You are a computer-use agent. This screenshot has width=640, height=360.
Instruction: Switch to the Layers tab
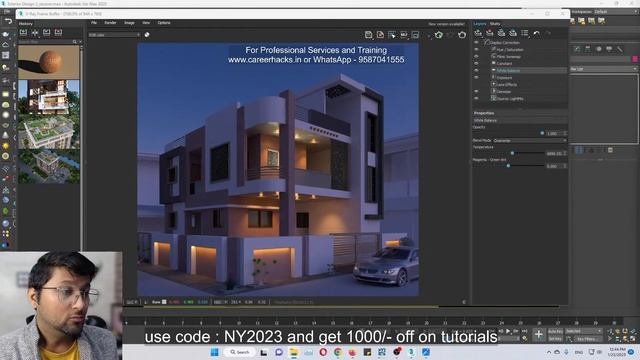[x=480, y=24]
